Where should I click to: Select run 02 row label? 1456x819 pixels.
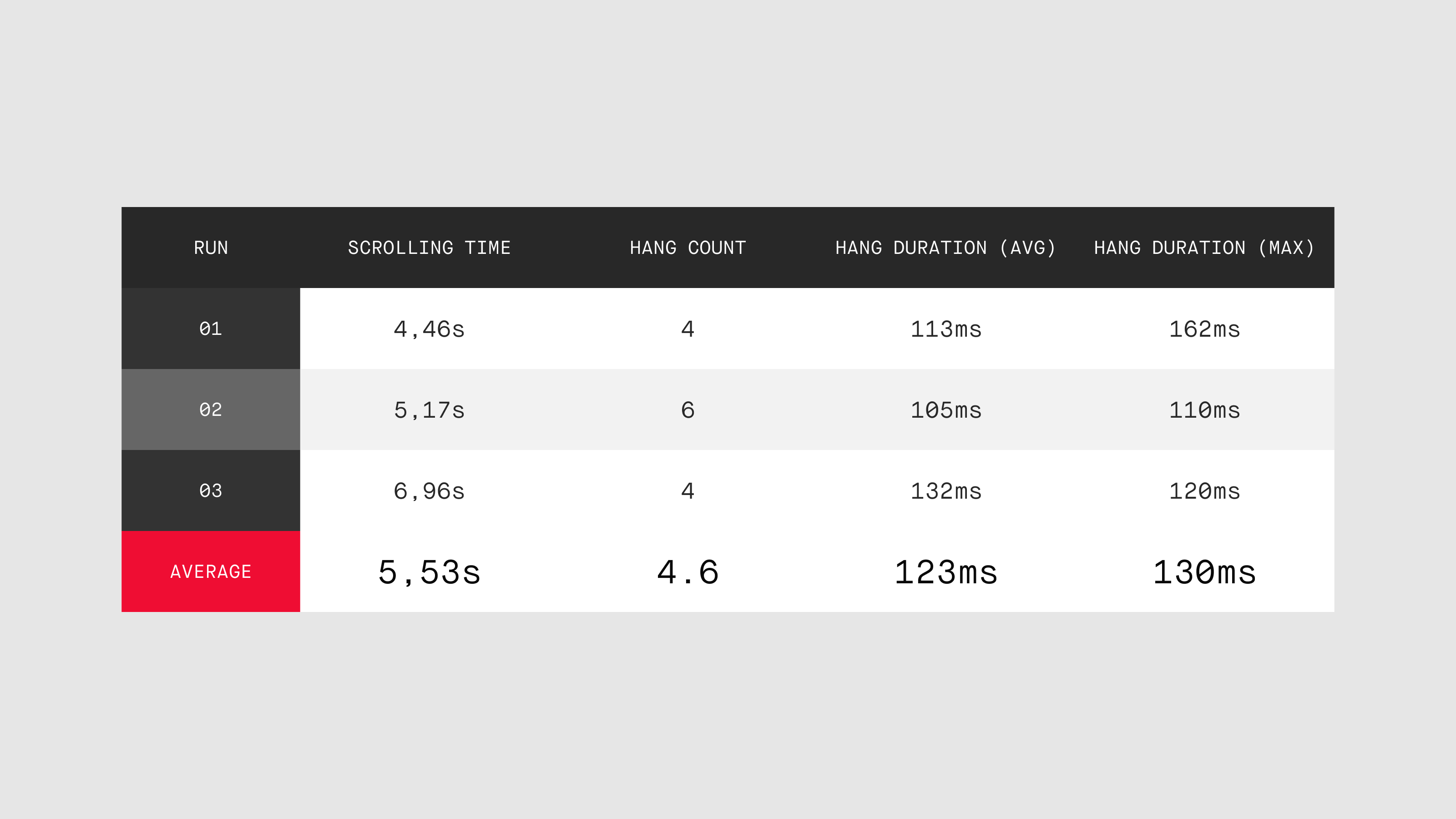211,410
